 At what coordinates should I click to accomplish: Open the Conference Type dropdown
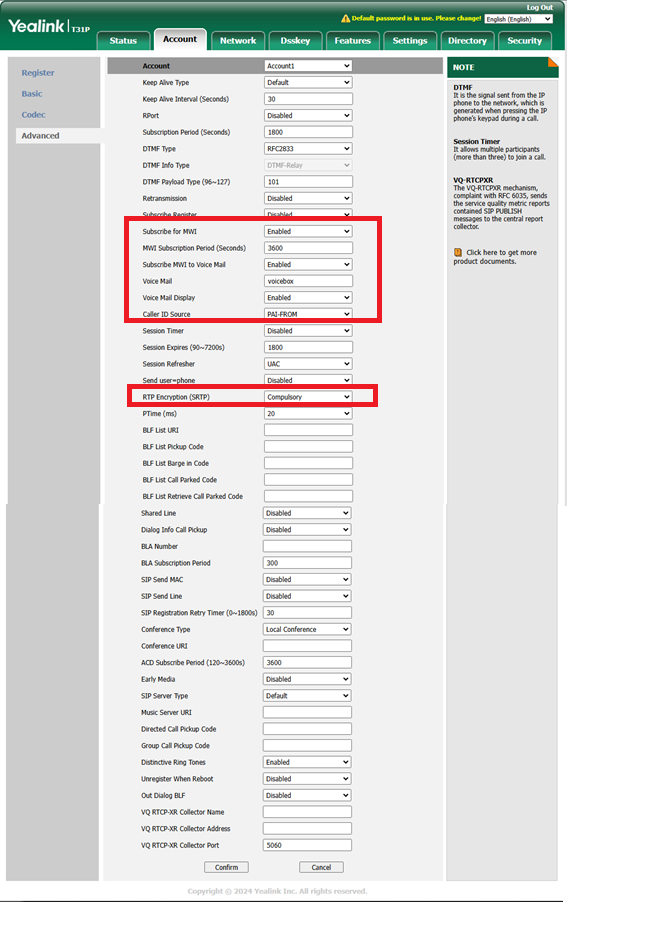pyautogui.click(x=307, y=629)
